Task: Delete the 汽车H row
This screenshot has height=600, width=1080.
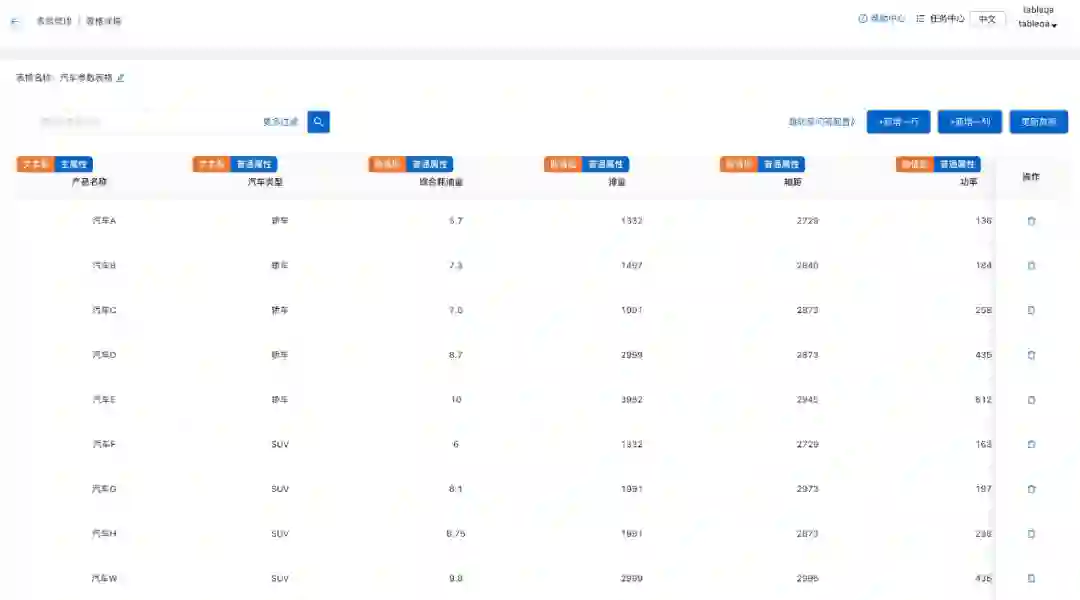Action: coord(1031,534)
